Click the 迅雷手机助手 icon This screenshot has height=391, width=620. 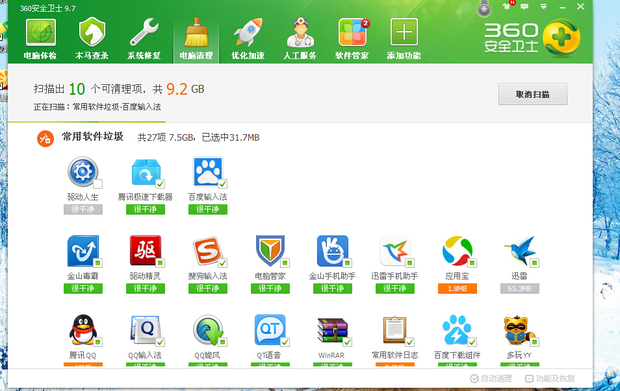click(x=395, y=251)
